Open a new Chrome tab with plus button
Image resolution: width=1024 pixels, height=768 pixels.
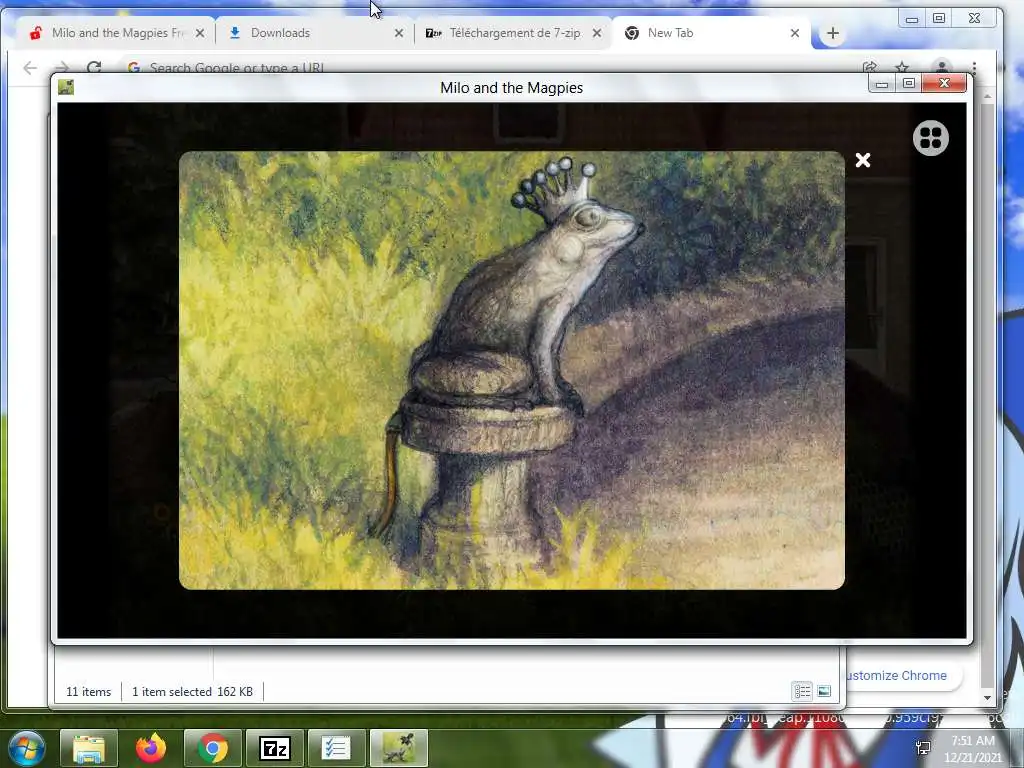(833, 33)
